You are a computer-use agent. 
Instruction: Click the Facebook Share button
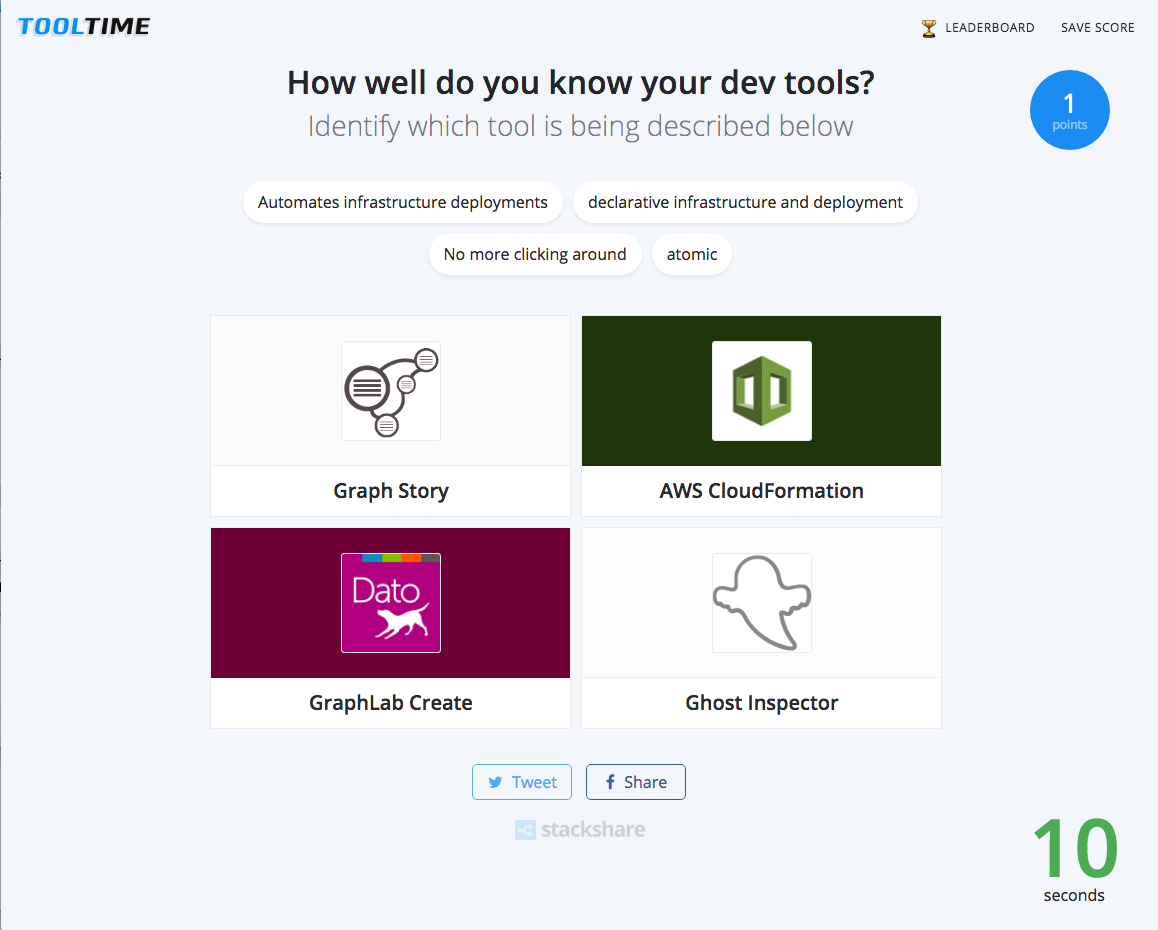[x=636, y=782]
